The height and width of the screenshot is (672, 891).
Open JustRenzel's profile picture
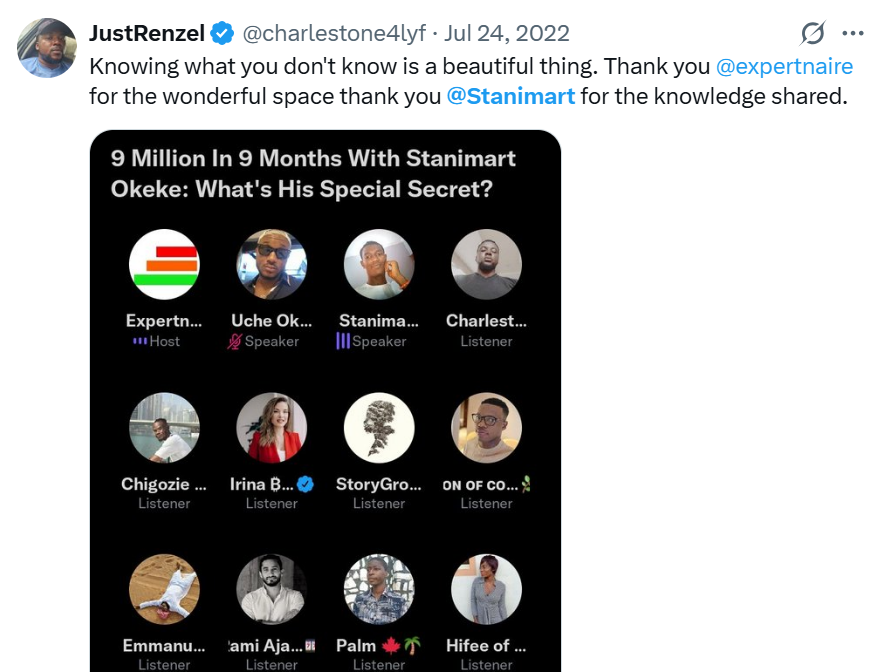pyautogui.click(x=46, y=47)
